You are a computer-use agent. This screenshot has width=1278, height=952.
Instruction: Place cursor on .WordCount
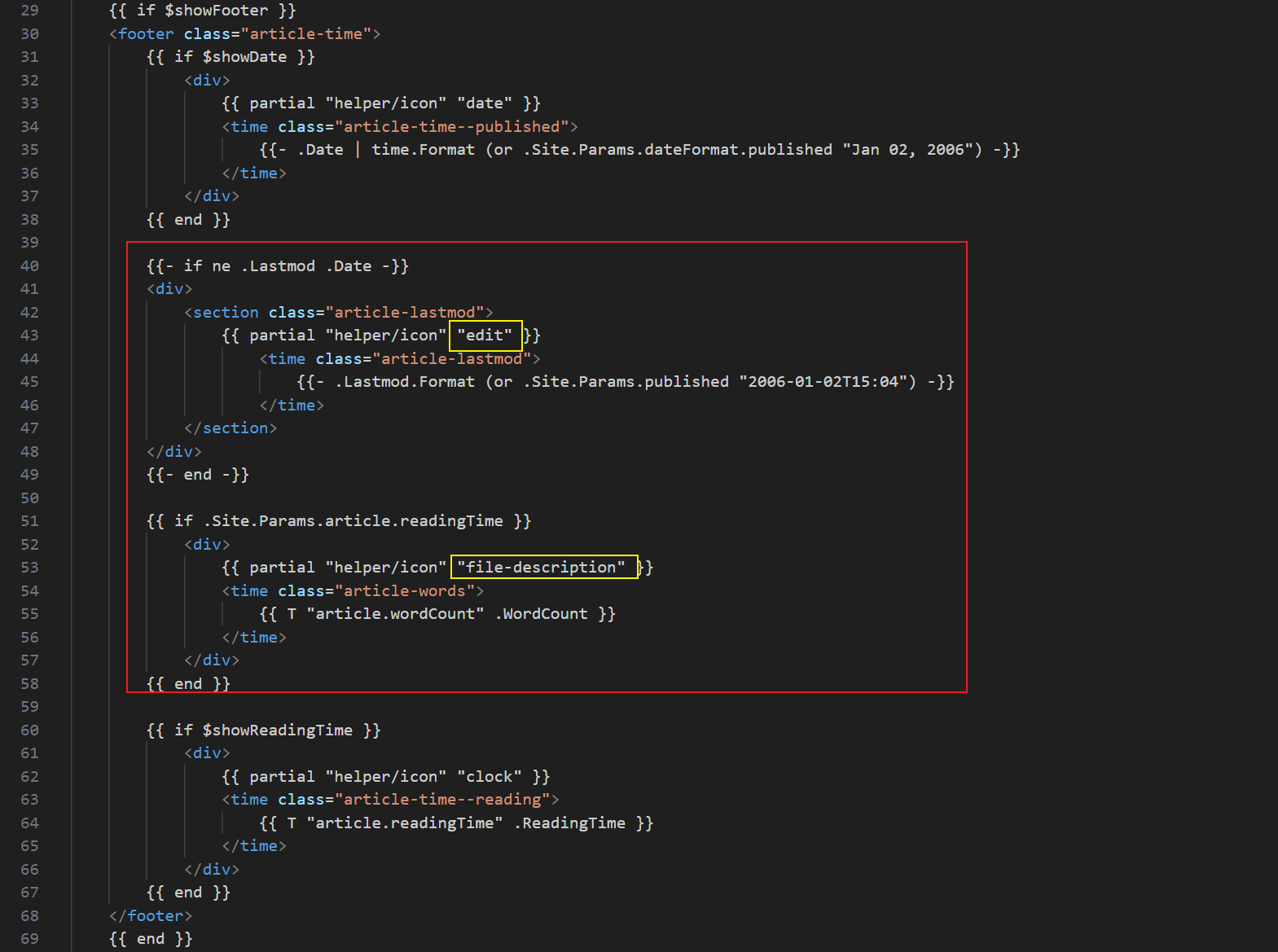pos(541,614)
